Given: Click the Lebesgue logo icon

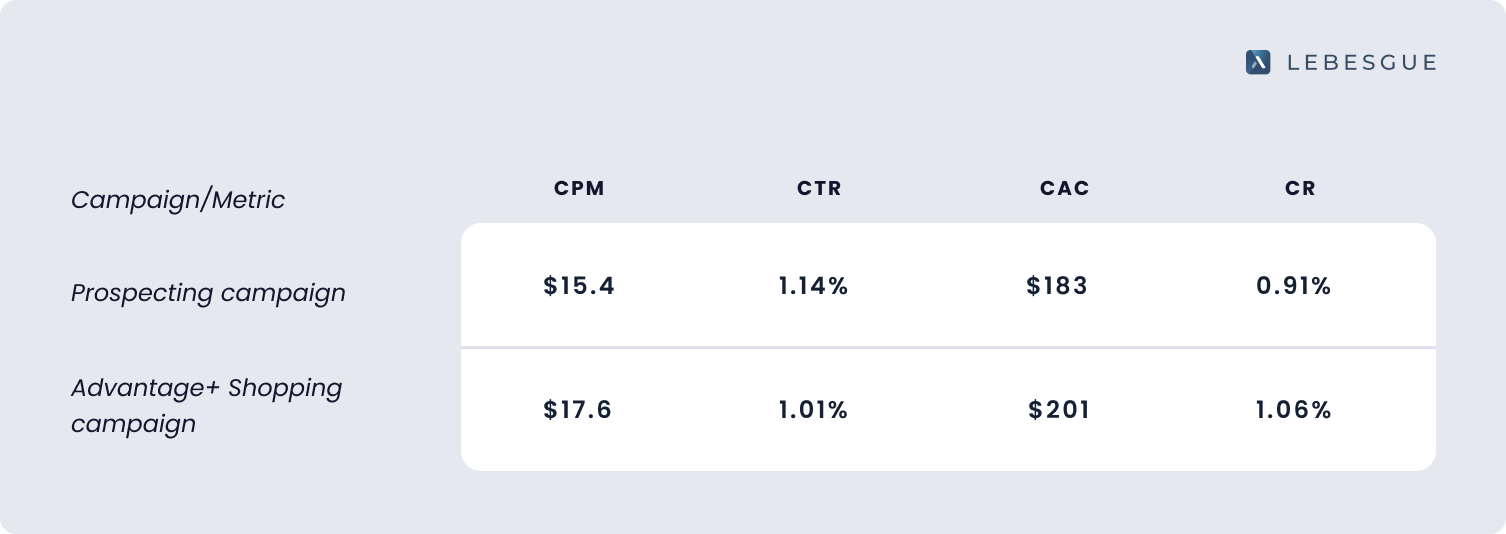Looking at the screenshot, I should tap(1257, 62).
